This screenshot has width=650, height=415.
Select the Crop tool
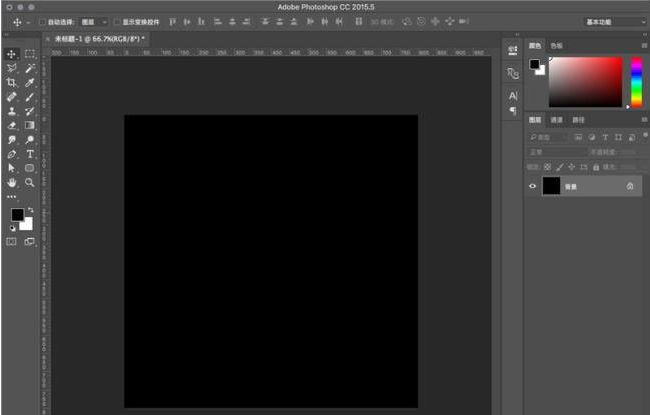[12, 82]
